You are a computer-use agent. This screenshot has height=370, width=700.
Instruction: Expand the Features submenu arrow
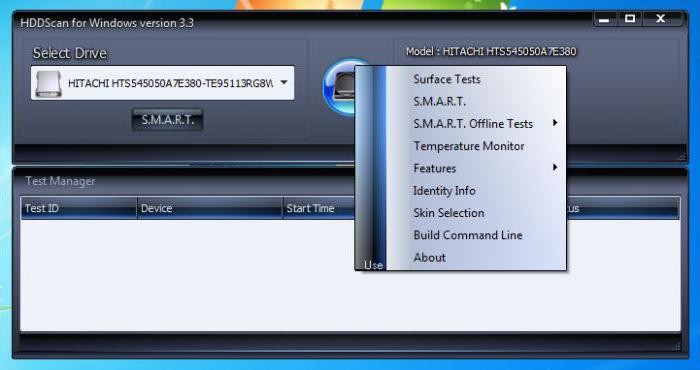pyautogui.click(x=555, y=167)
